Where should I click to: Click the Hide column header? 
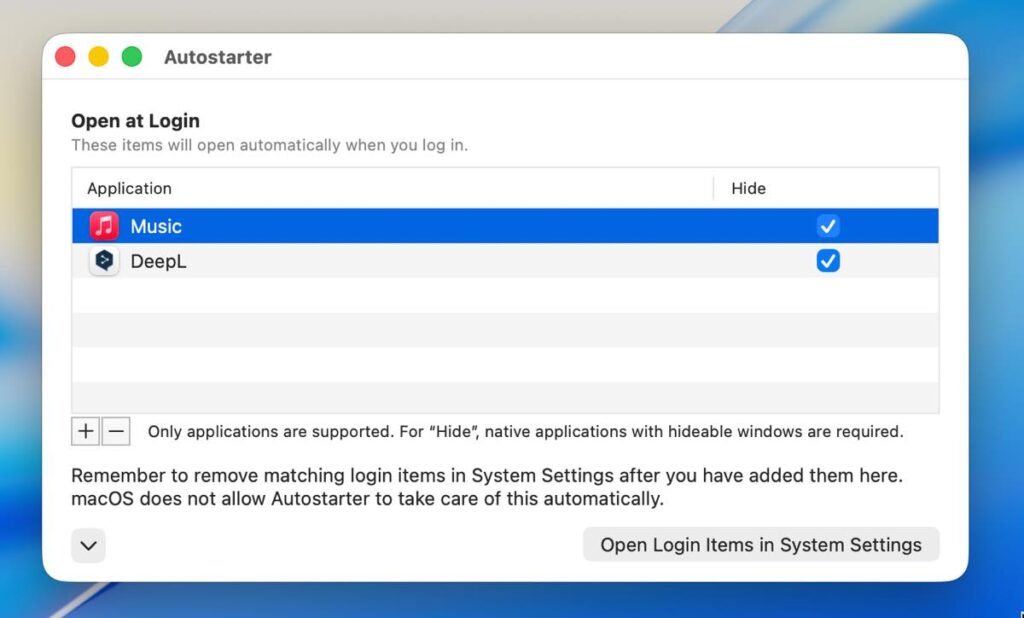[x=748, y=188]
